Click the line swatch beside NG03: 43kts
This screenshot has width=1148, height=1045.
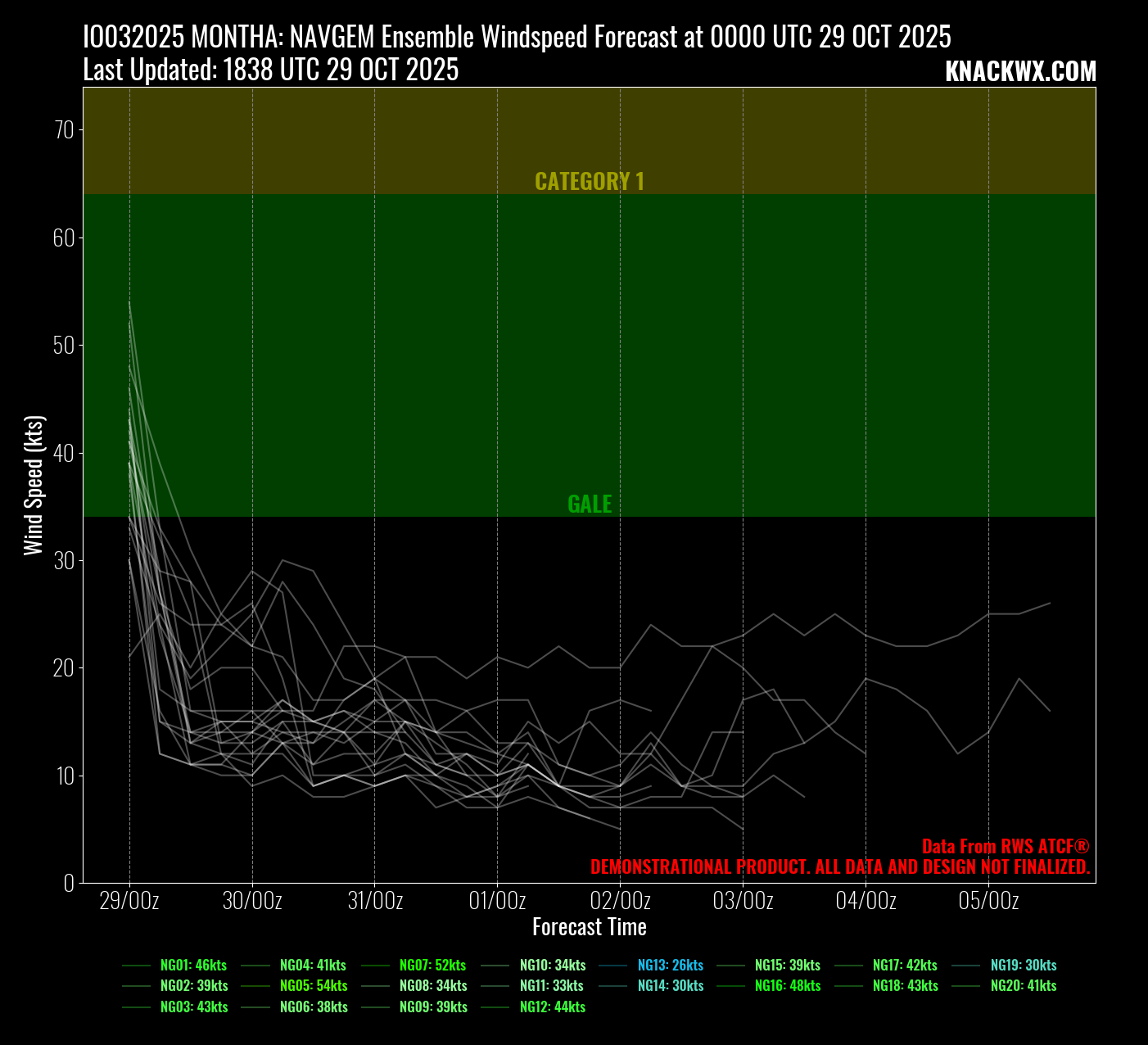137,1007
